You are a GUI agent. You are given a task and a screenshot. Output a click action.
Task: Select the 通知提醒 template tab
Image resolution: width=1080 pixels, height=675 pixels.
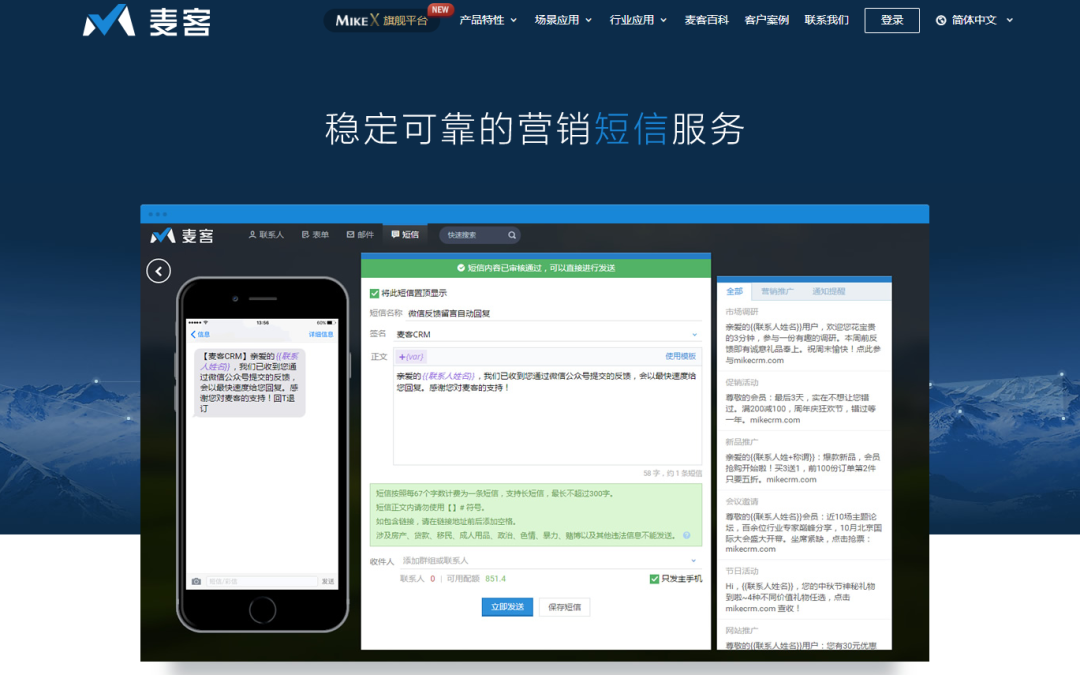pos(829,291)
